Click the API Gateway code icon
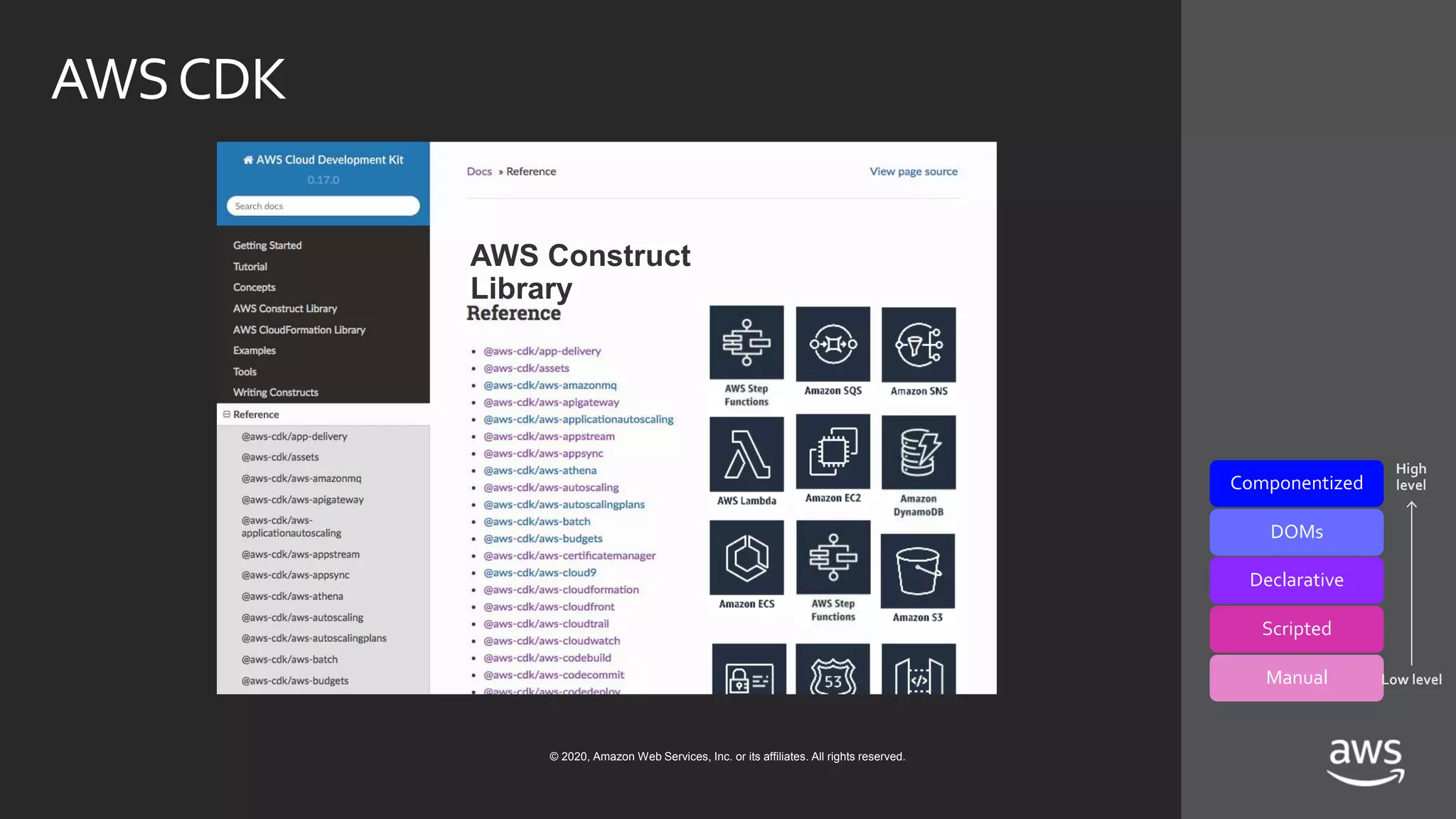 pyautogui.click(x=919, y=669)
